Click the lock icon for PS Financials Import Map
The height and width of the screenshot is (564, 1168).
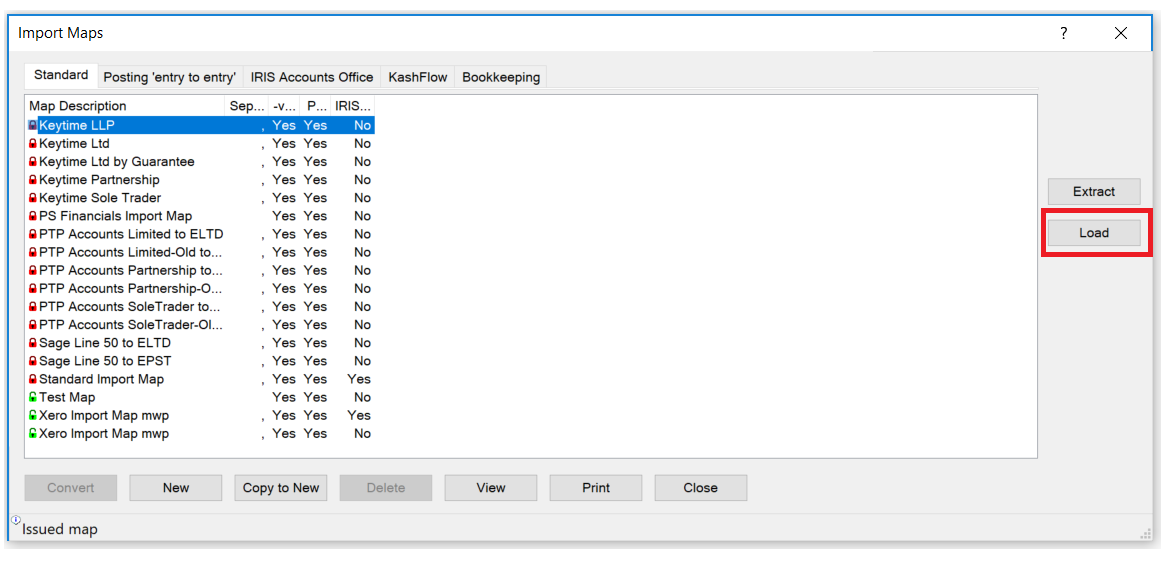coord(33,216)
